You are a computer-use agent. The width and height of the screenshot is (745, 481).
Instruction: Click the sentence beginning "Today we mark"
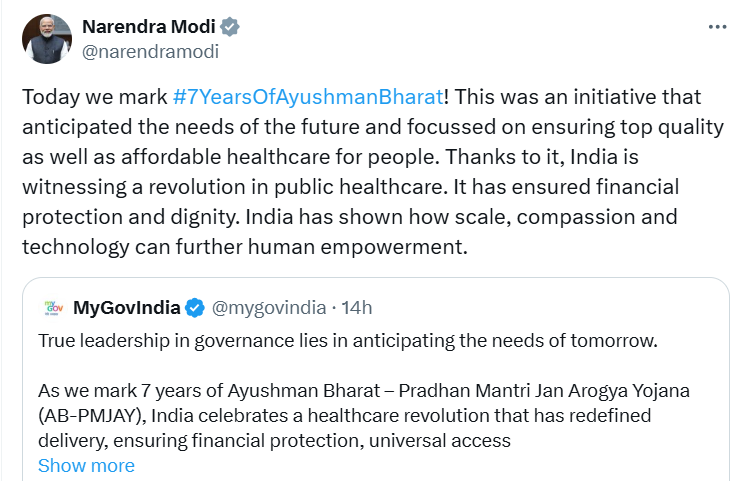pos(95,97)
